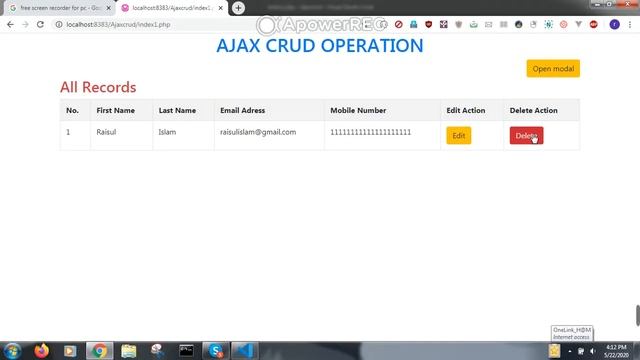Reload the localhost page
The height and width of the screenshot is (360, 640).
[40, 24]
